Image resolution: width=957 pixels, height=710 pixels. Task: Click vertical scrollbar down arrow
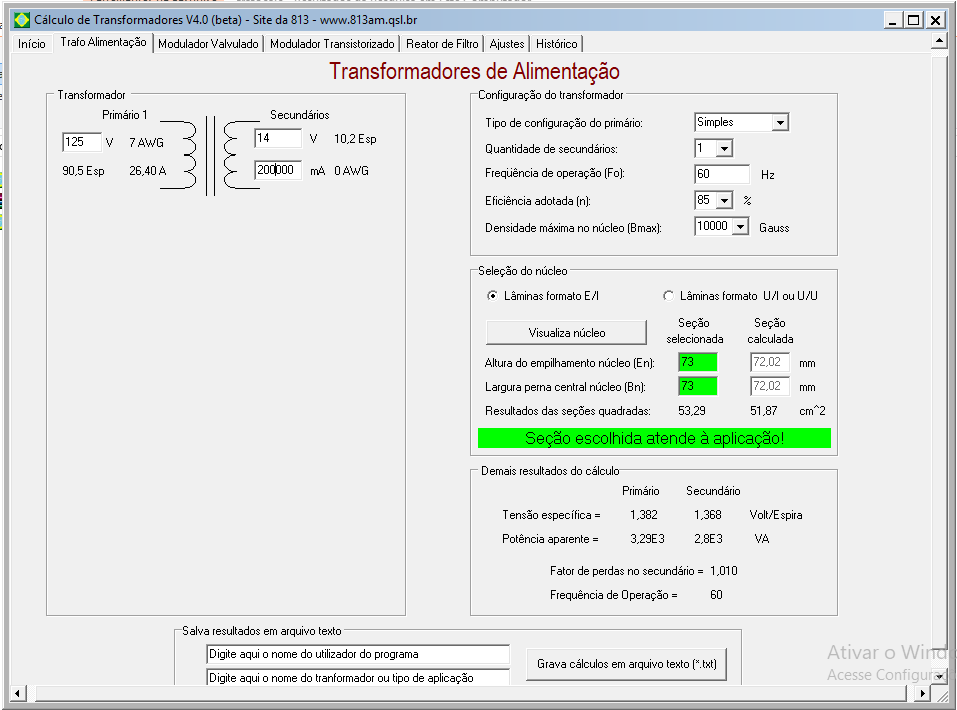pyautogui.click(x=939, y=677)
